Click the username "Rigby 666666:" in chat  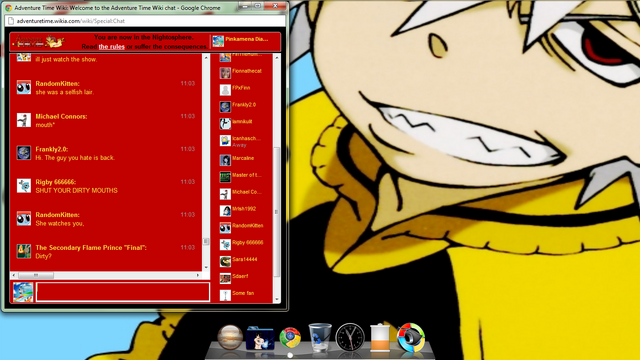coord(56,182)
